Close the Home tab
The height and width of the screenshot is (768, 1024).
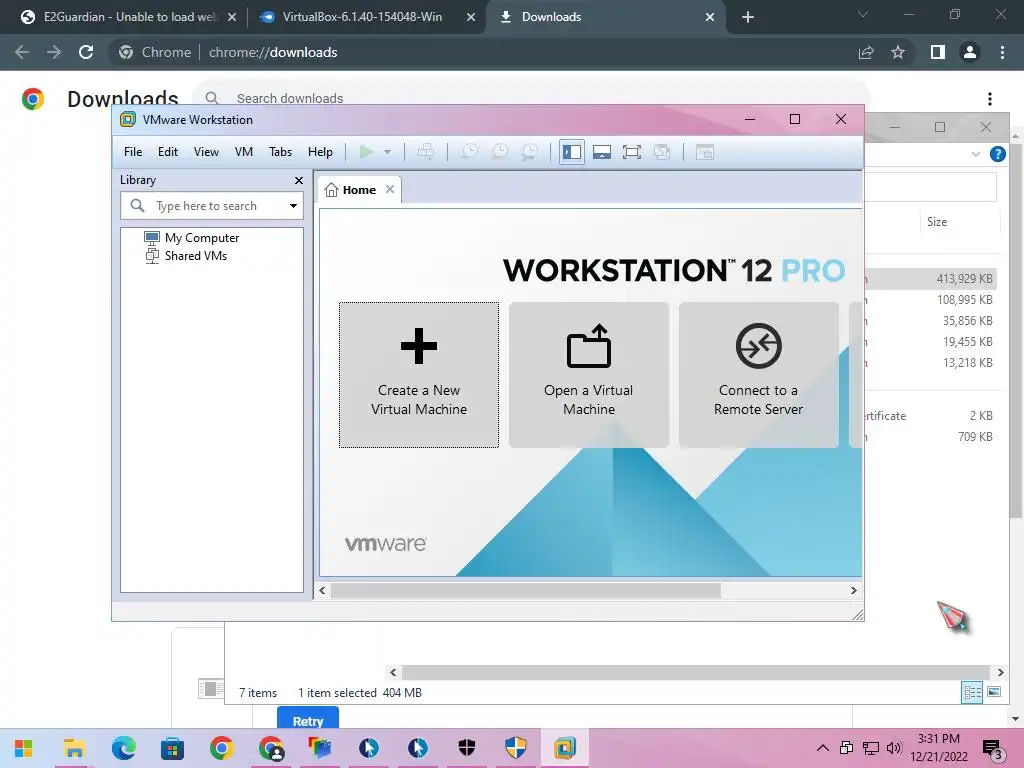click(390, 189)
